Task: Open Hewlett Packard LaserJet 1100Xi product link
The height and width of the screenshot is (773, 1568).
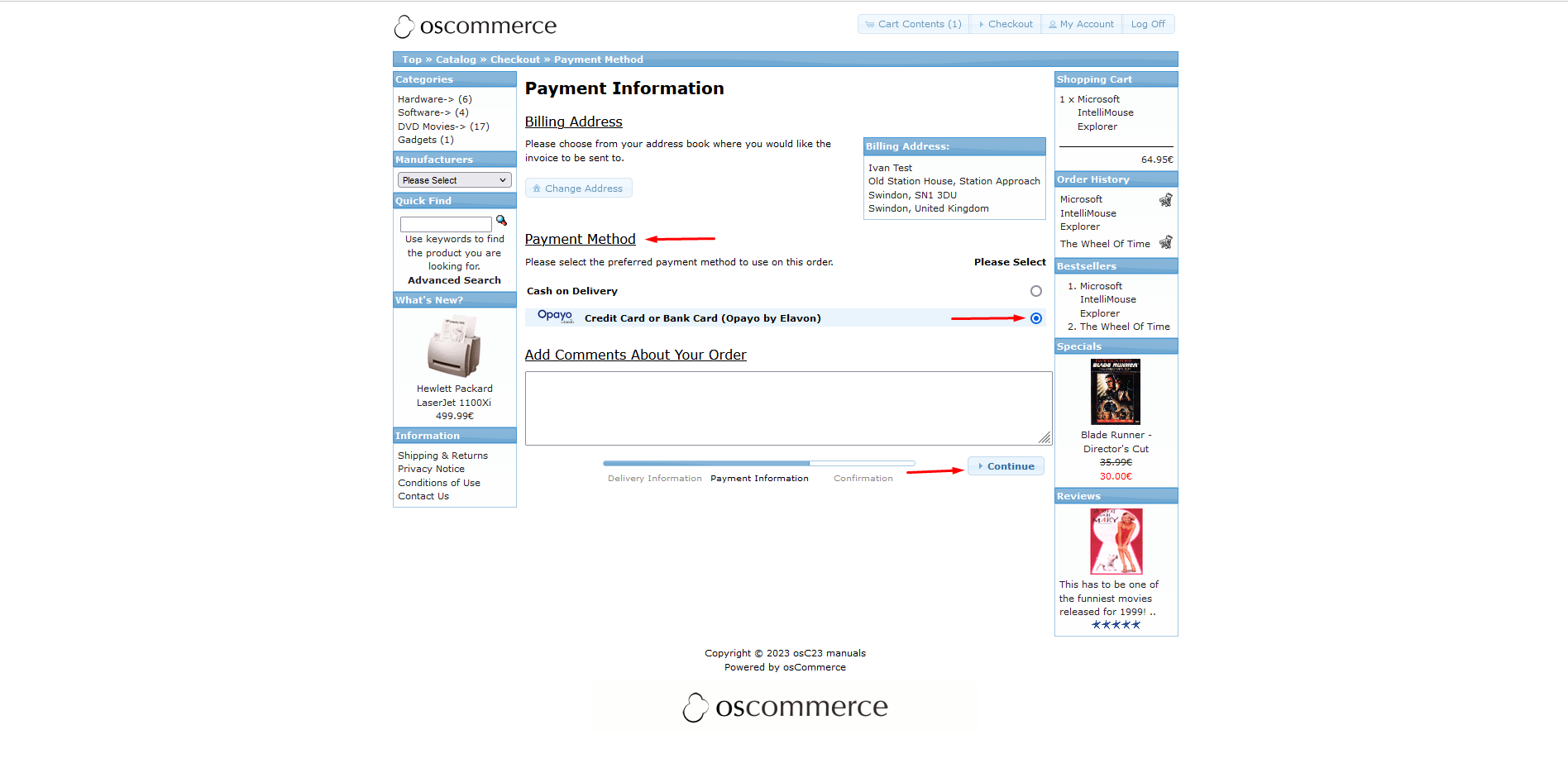Action: coord(454,395)
